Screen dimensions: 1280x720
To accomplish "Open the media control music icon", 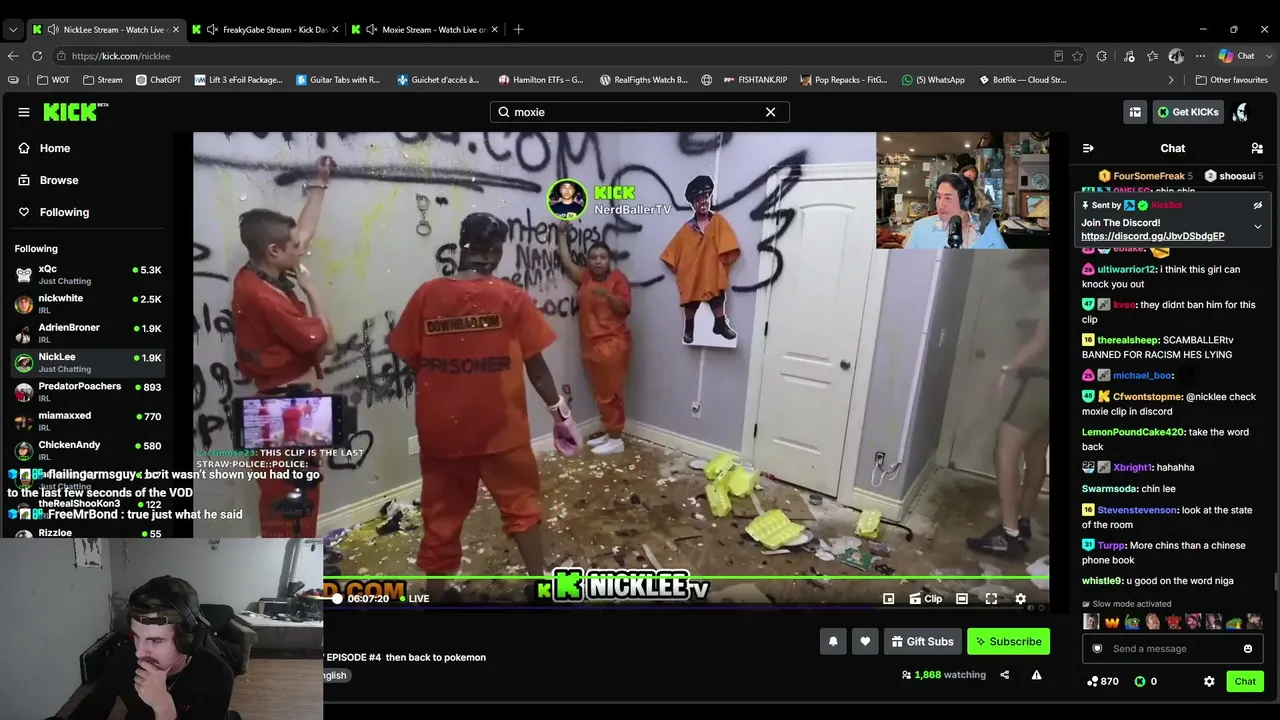I will pos(1128,56).
